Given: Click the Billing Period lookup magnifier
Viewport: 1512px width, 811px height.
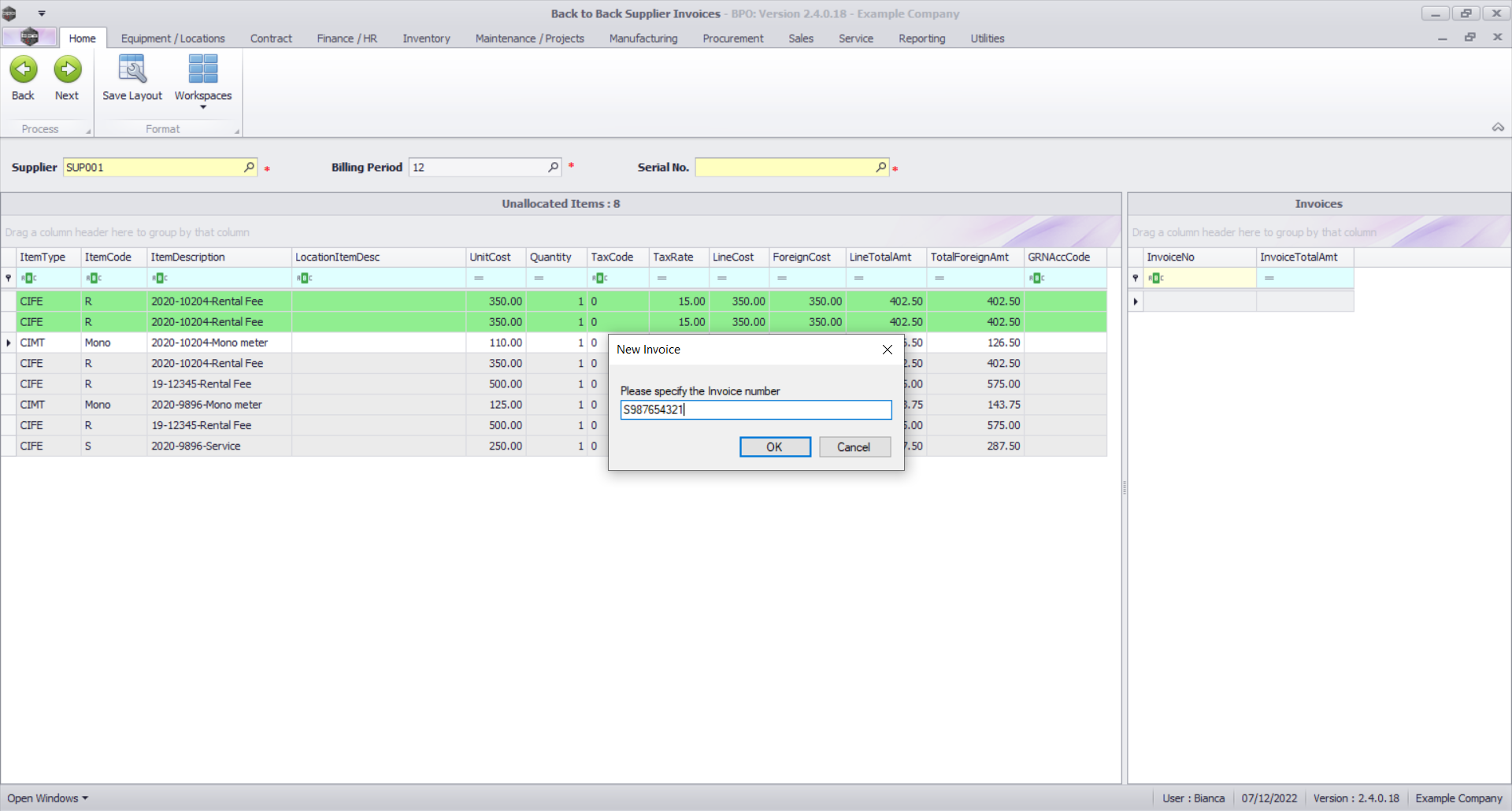Looking at the screenshot, I should pos(553,167).
